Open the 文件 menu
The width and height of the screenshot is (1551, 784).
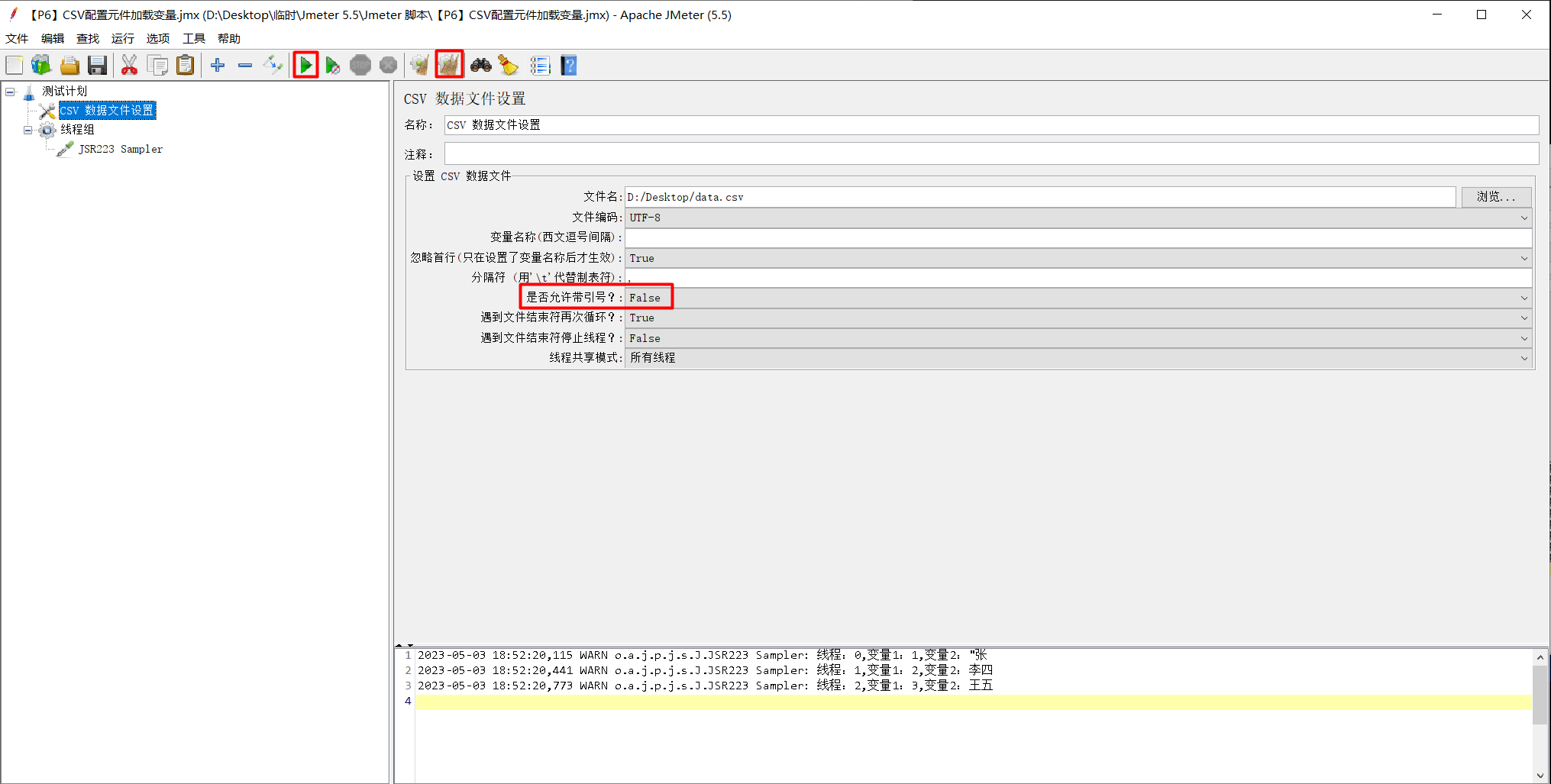17,38
